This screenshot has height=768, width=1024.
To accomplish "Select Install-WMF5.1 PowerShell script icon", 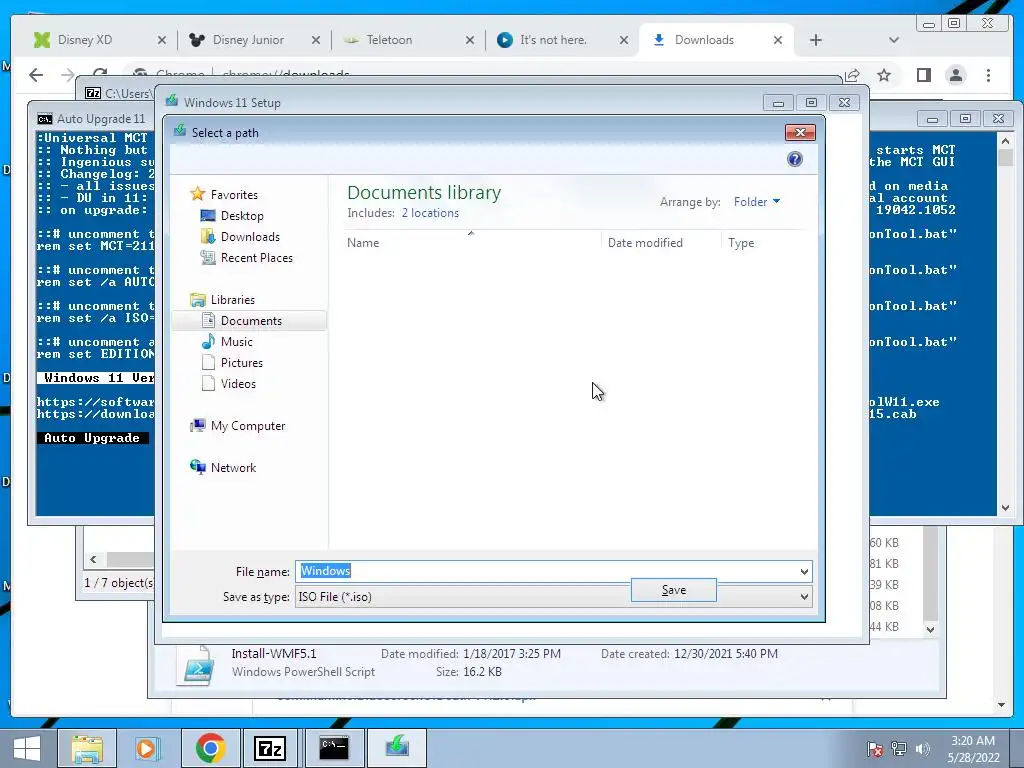I will coord(197,665).
